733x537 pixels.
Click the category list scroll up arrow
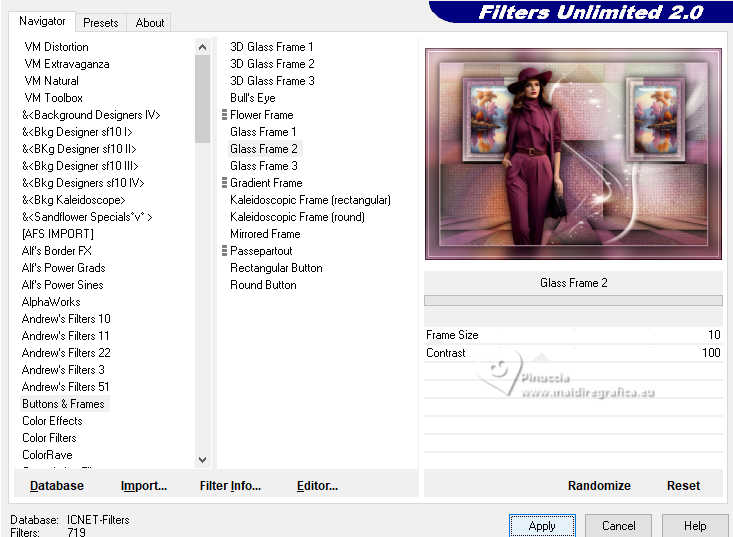pos(202,47)
